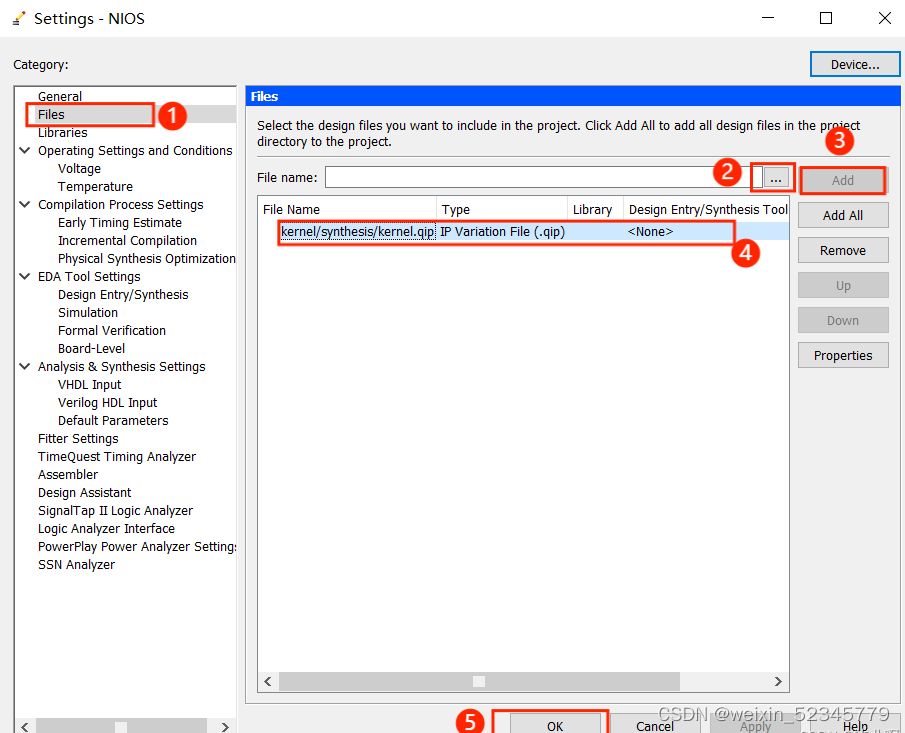Open SSN Analyzer settings

[x=76, y=564]
